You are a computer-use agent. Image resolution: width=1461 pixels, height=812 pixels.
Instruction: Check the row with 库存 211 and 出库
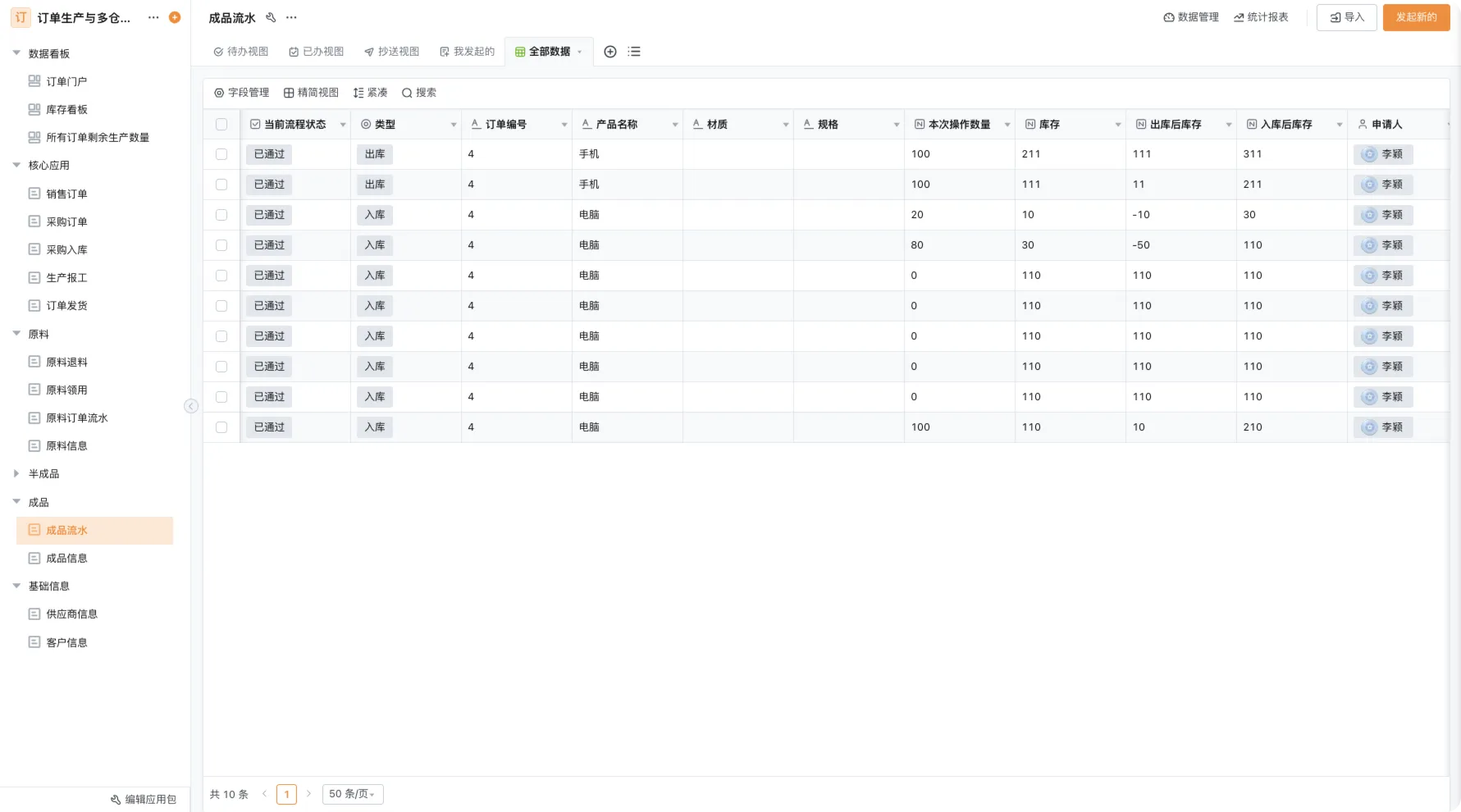tap(221, 154)
